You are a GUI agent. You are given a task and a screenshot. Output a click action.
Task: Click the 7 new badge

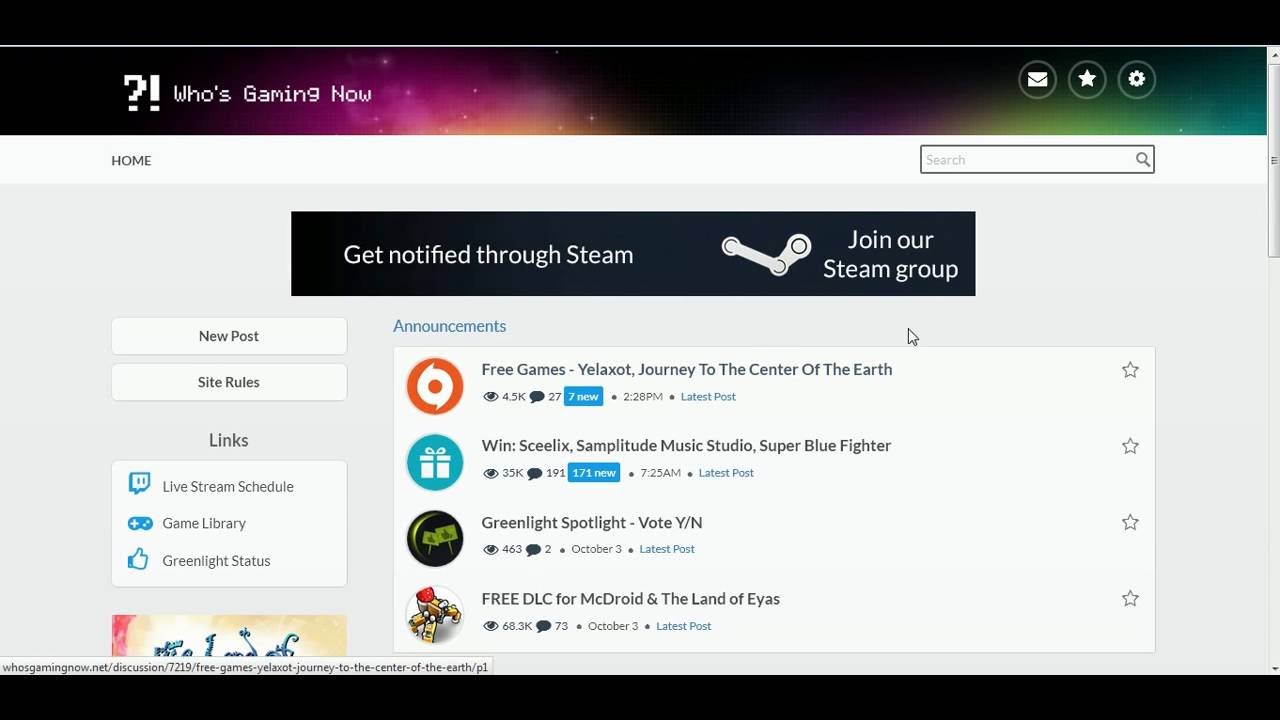[x=583, y=396]
